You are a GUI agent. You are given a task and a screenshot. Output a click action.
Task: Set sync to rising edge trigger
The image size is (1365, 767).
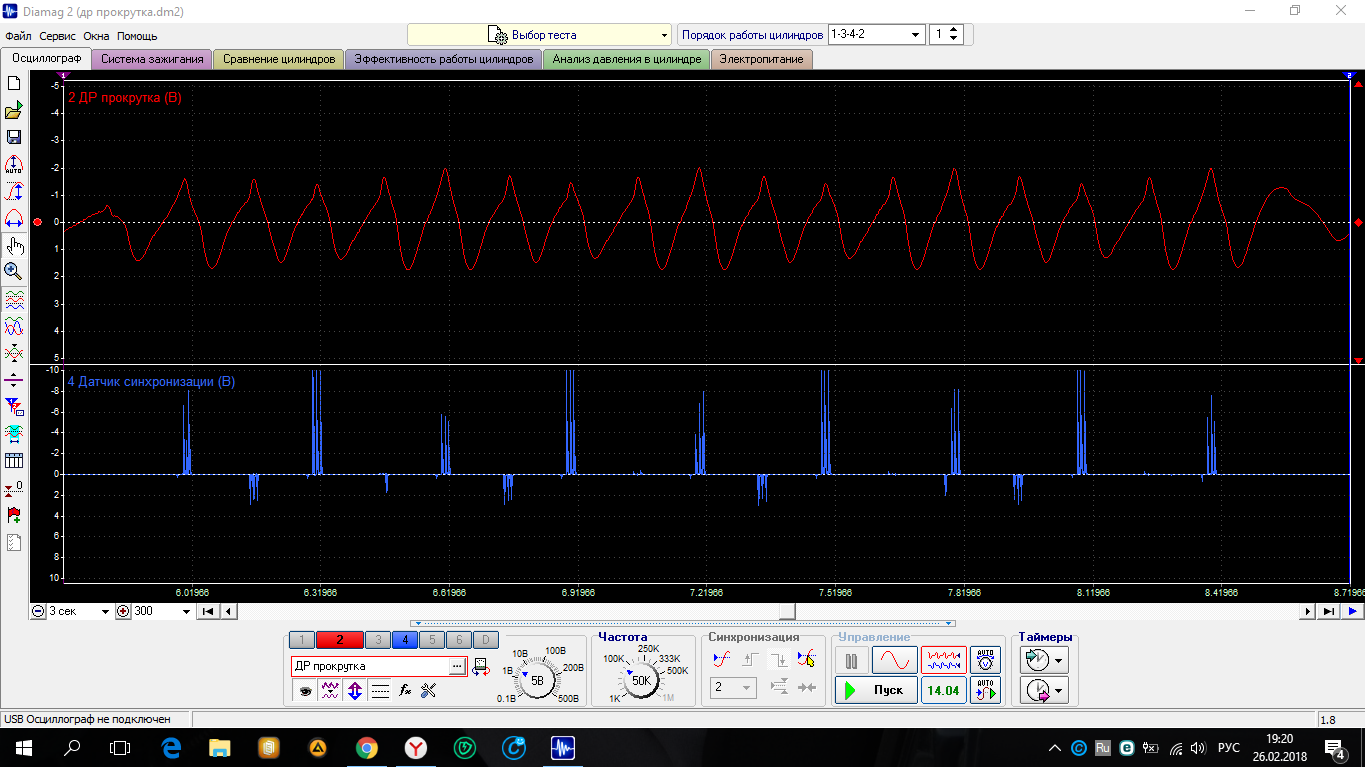coord(749,660)
